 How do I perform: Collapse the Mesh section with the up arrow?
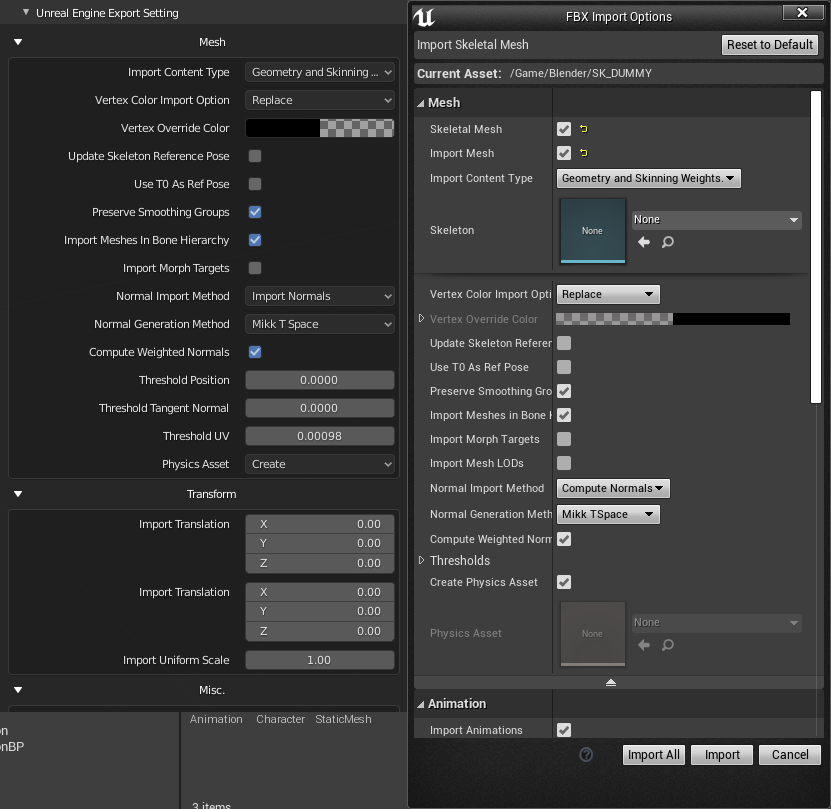611,682
